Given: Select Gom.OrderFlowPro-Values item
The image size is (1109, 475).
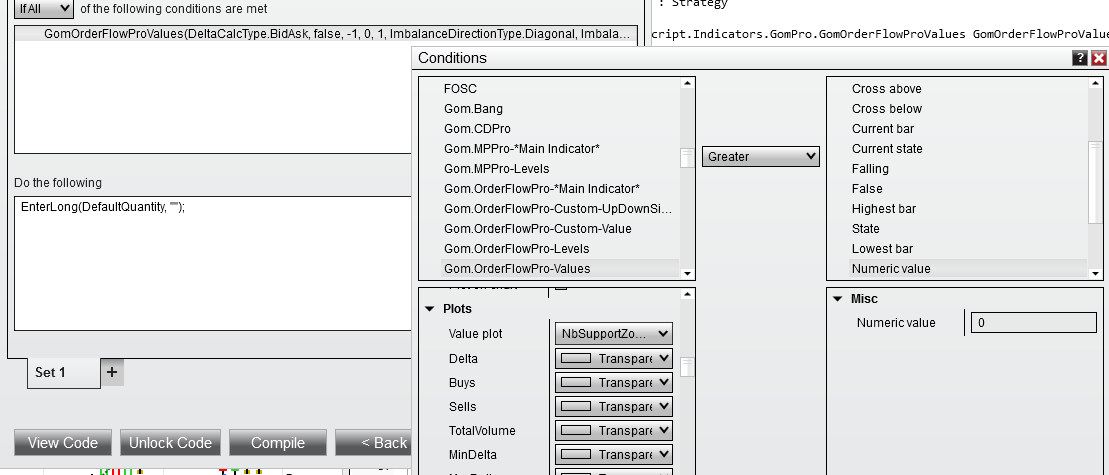Looking at the screenshot, I should (x=559, y=269).
